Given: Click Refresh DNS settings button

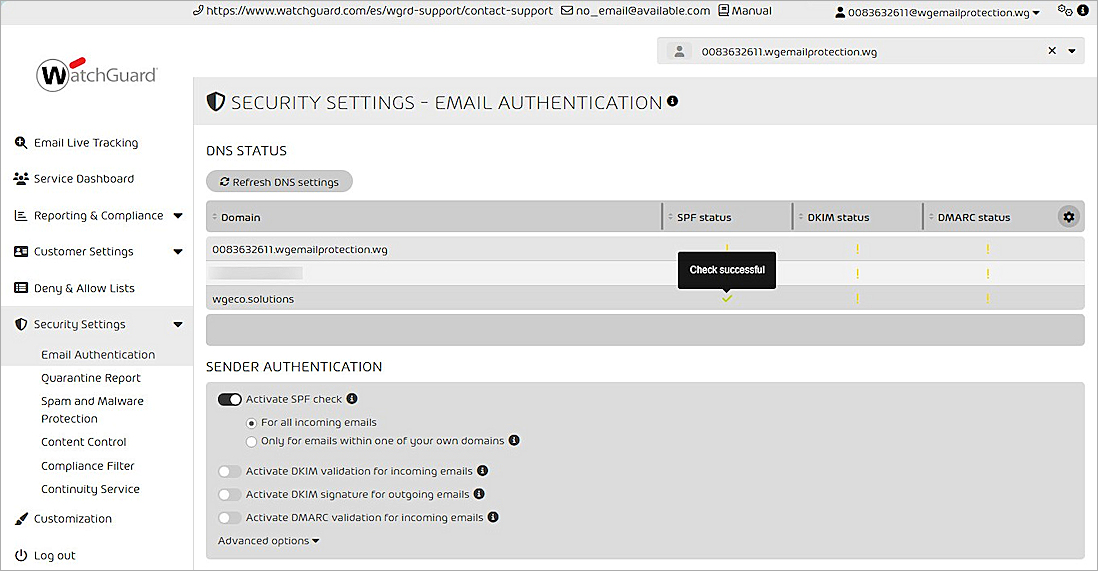Looking at the screenshot, I should point(279,182).
